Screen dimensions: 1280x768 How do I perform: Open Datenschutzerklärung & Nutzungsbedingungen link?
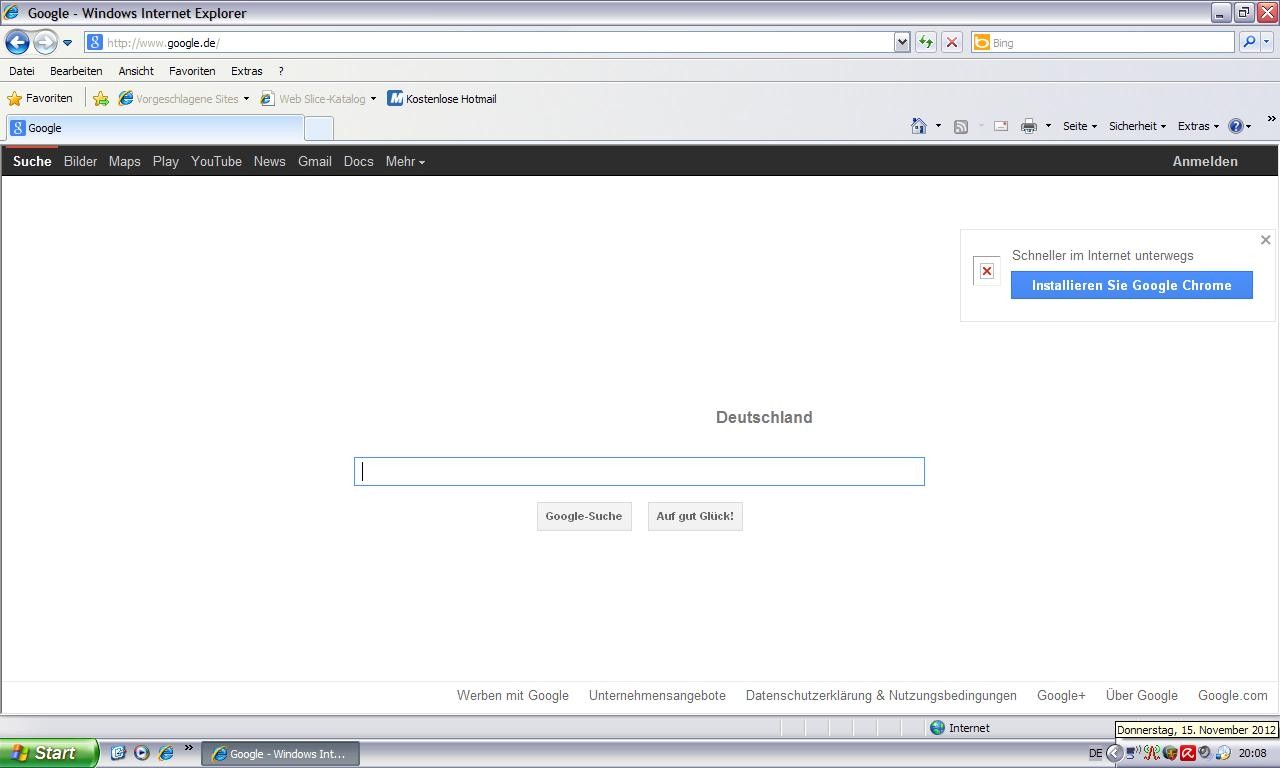point(881,695)
